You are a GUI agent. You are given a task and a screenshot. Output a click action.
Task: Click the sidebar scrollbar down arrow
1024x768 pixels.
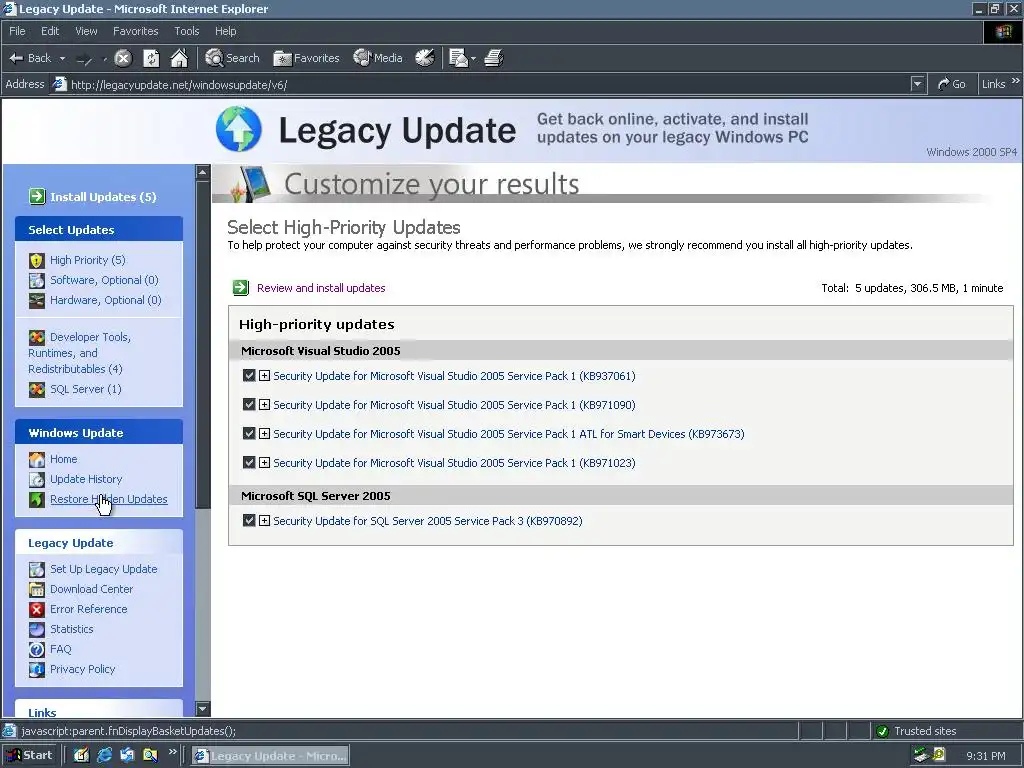click(x=202, y=709)
